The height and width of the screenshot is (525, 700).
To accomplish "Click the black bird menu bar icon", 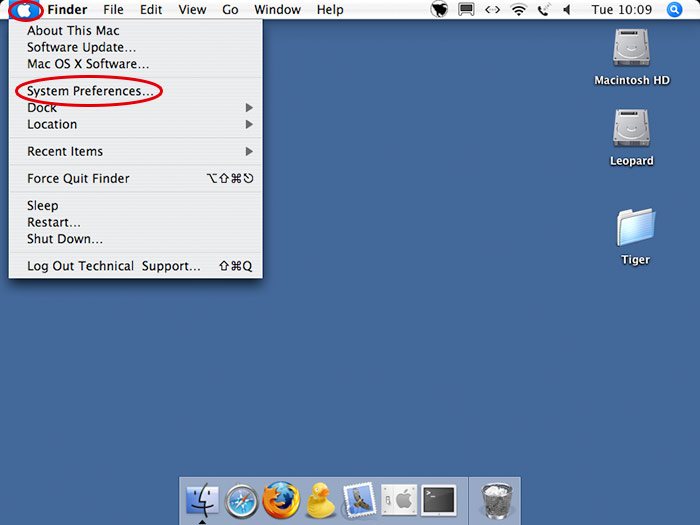I will pos(439,9).
